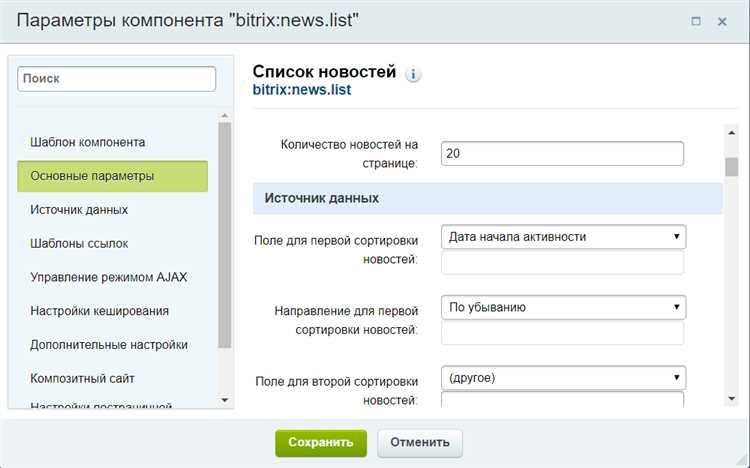Viewport: 750px width, 468px height.
Task: Click parameters panel scroll up arrow
Action: [x=731, y=133]
